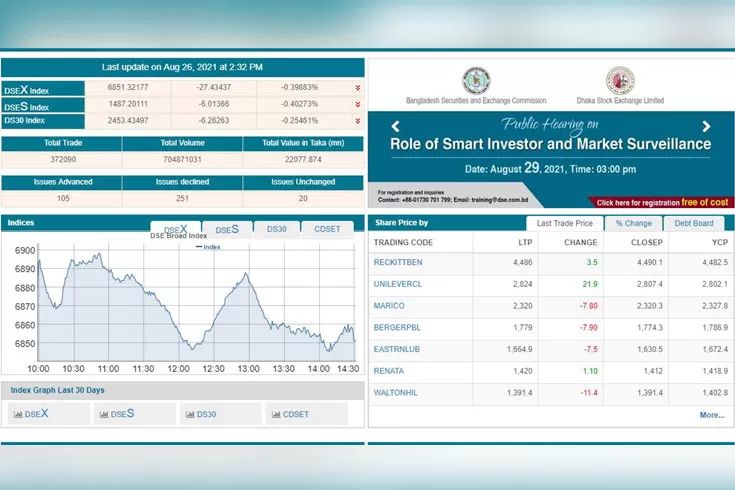Click the YCP column header
Image resolution: width=735 pixels, height=490 pixels.
pos(720,242)
